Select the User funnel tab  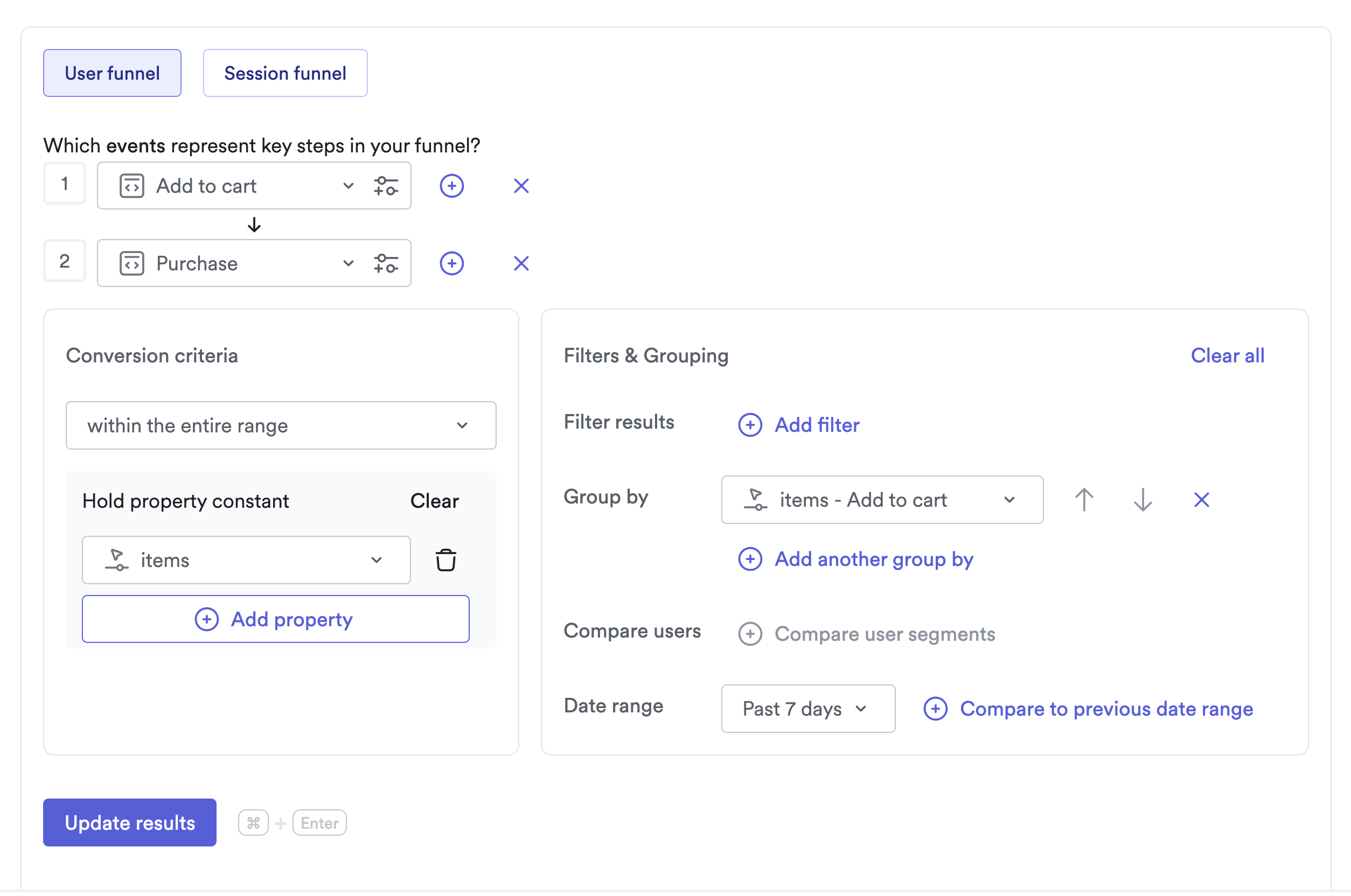click(x=112, y=73)
